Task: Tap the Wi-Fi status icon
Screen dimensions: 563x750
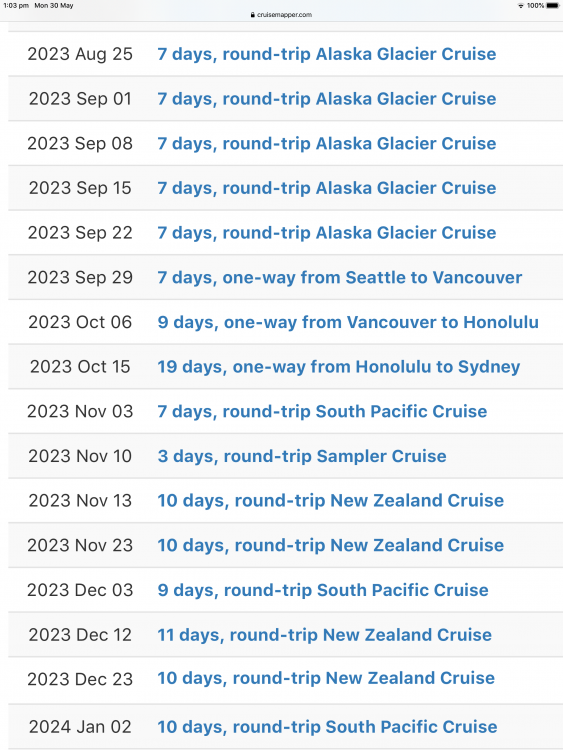Action: click(520, 6)
